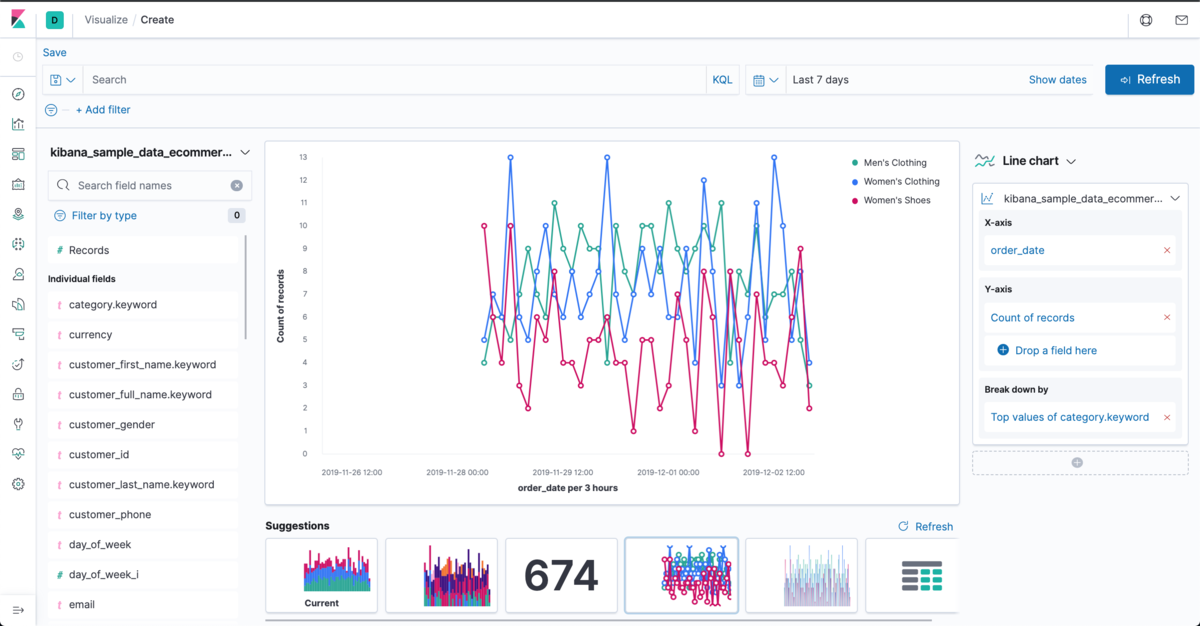
Task: Focus the Search field names input
Action: coord(150,185)
